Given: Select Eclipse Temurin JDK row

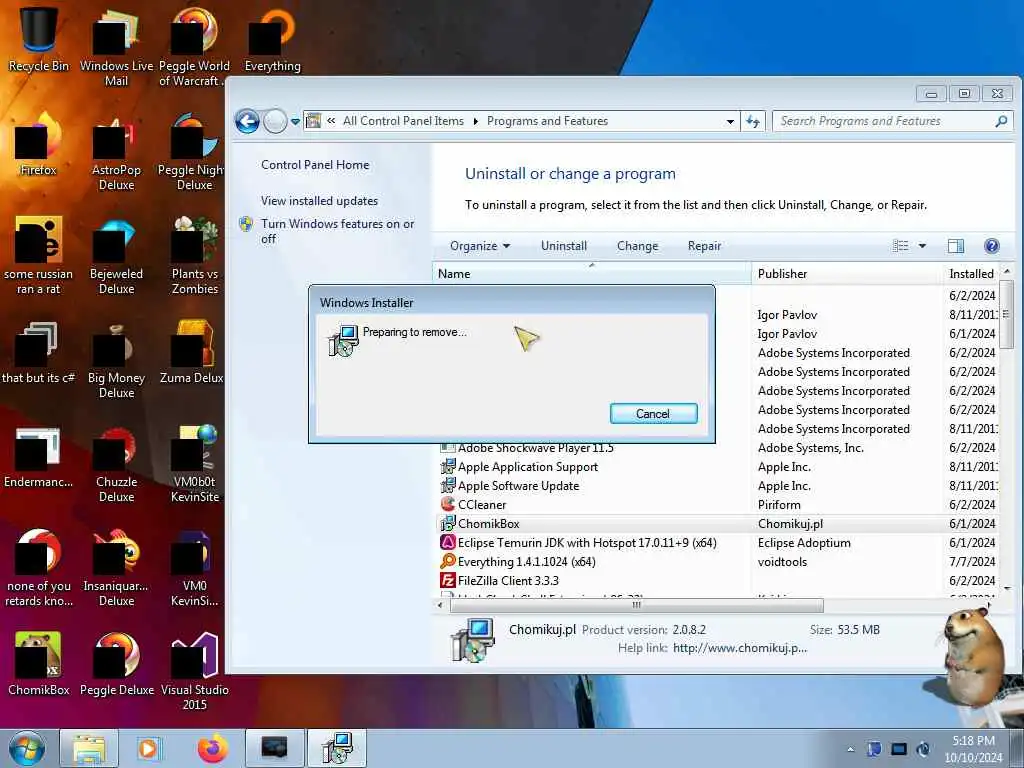Looking at the screenshot, I should pyautogui.click(x=716, y=543).
